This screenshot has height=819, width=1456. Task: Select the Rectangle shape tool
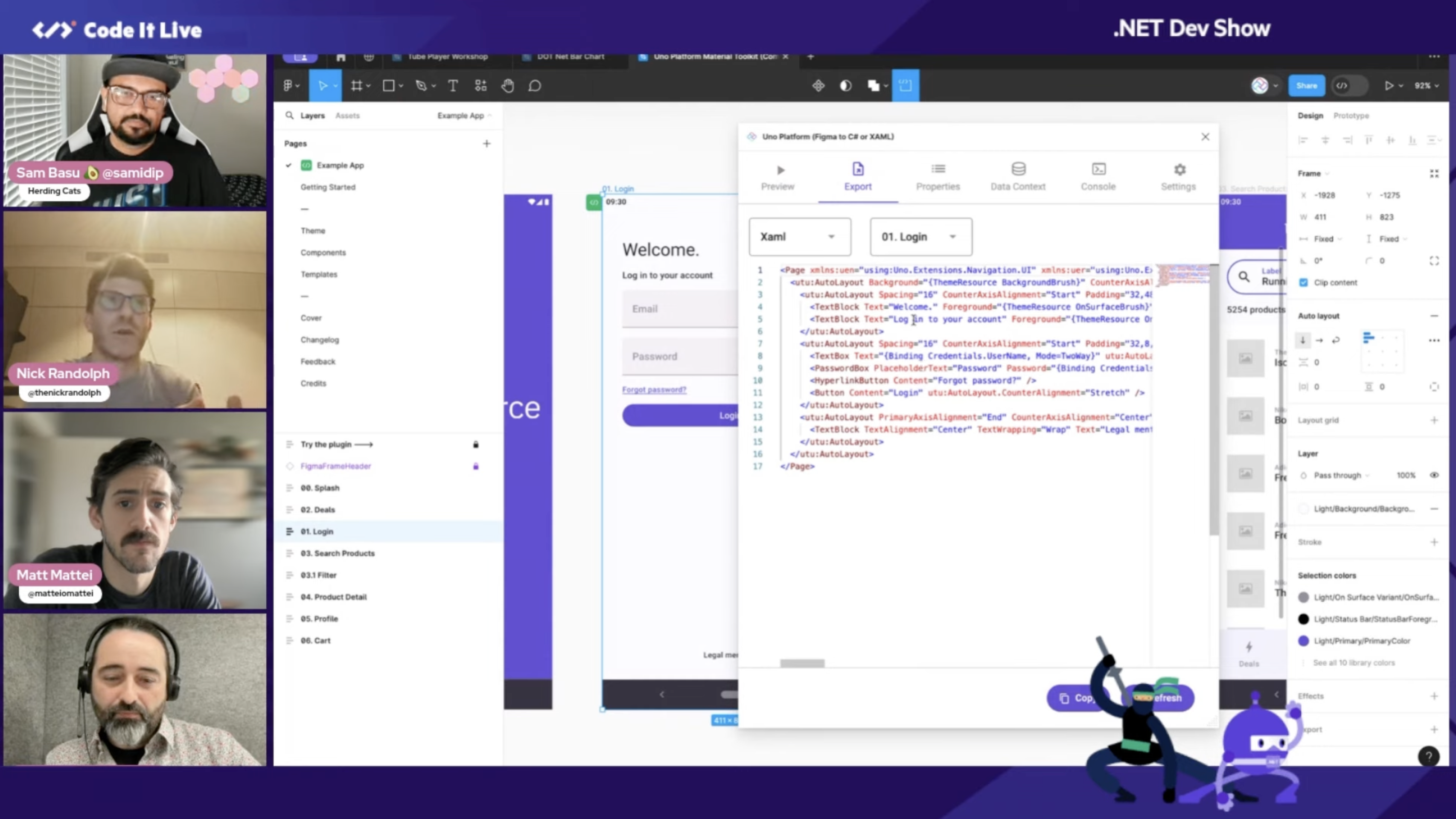[388, 86]
